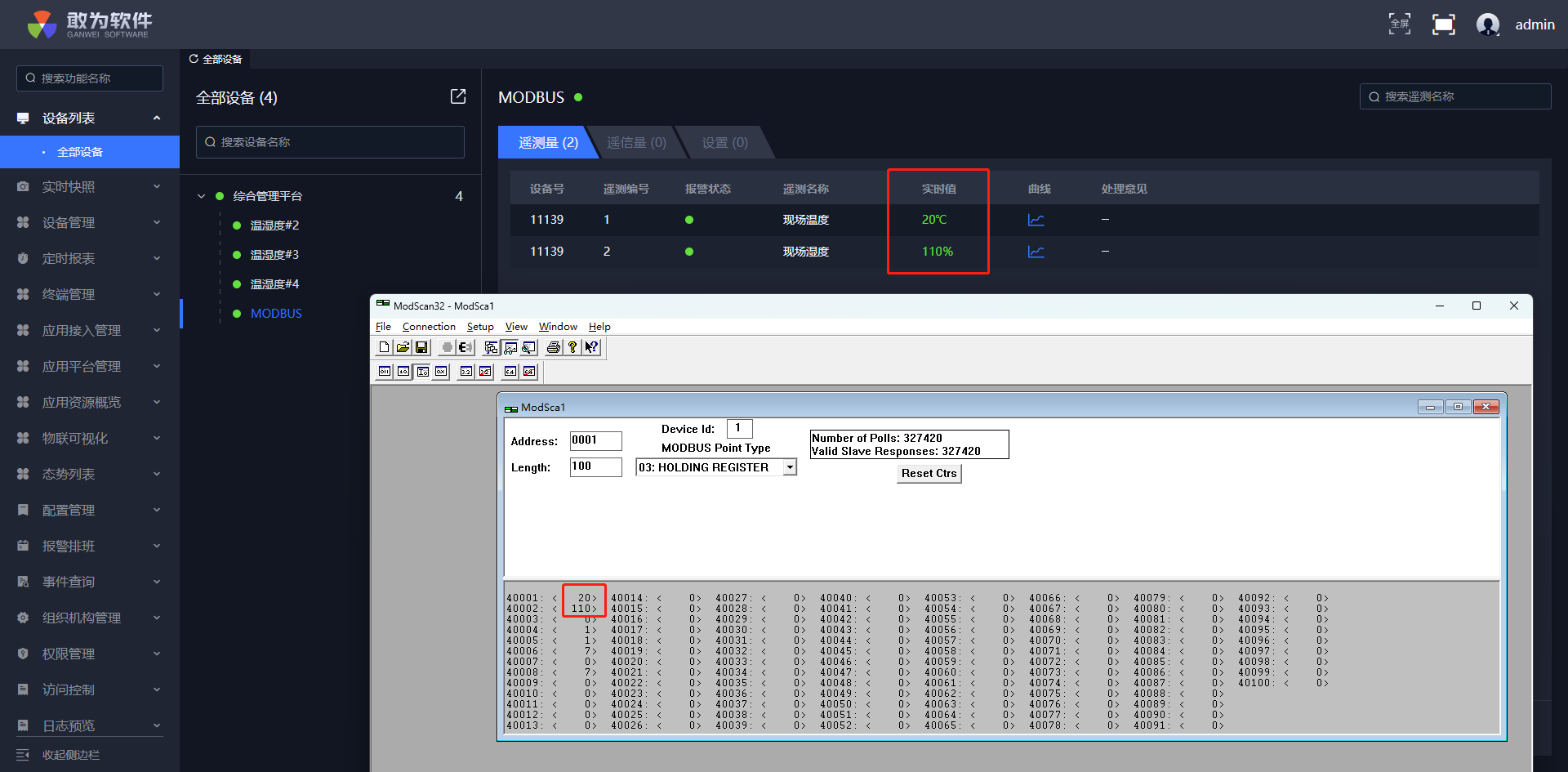Image resolution: width=1568 pixels, height=772 pixels.
Task: Open the curve chart for 现场温度
Action: pyautogui.click(x=1036, y=220)
